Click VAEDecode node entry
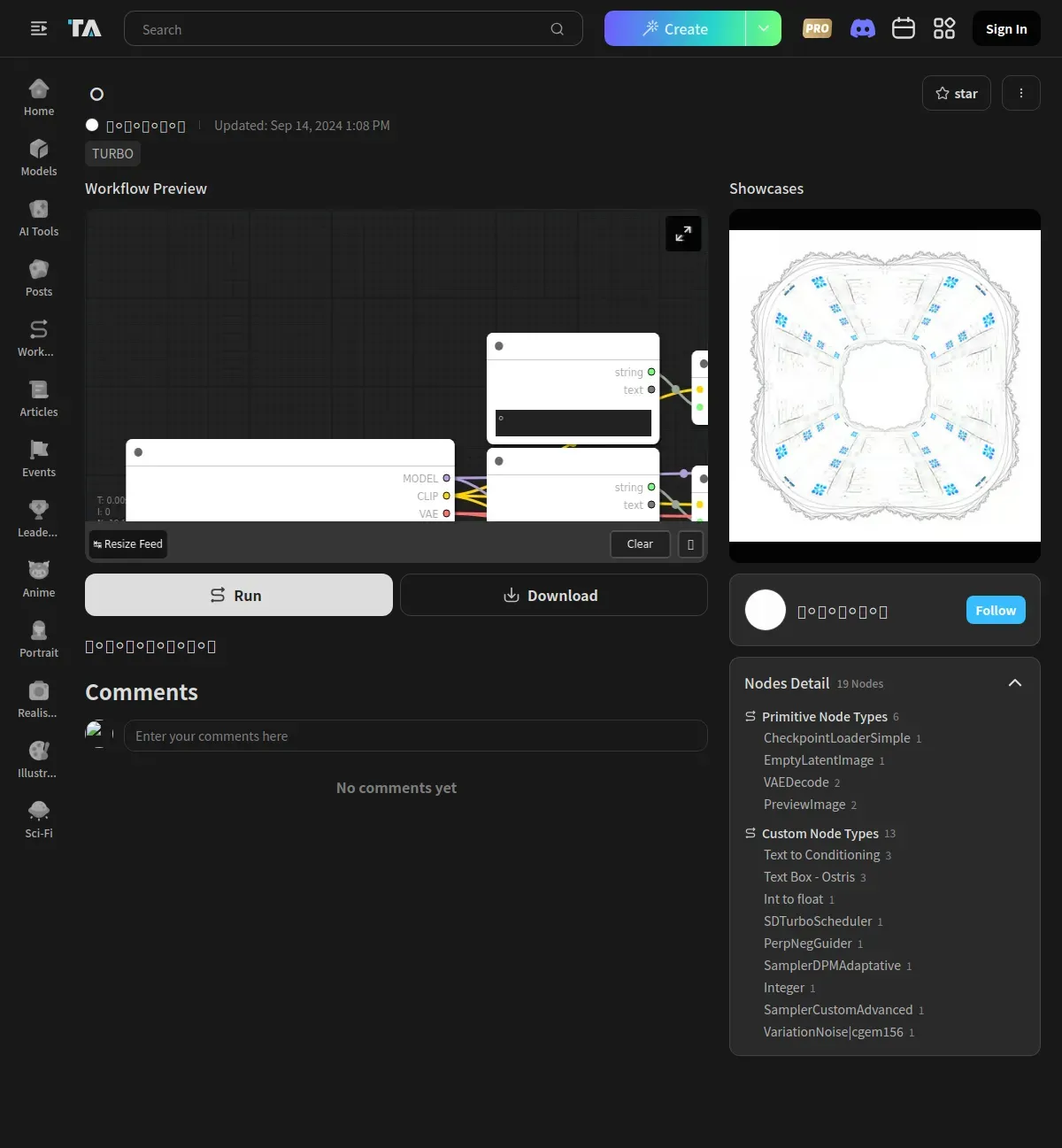 click(796, 782)
